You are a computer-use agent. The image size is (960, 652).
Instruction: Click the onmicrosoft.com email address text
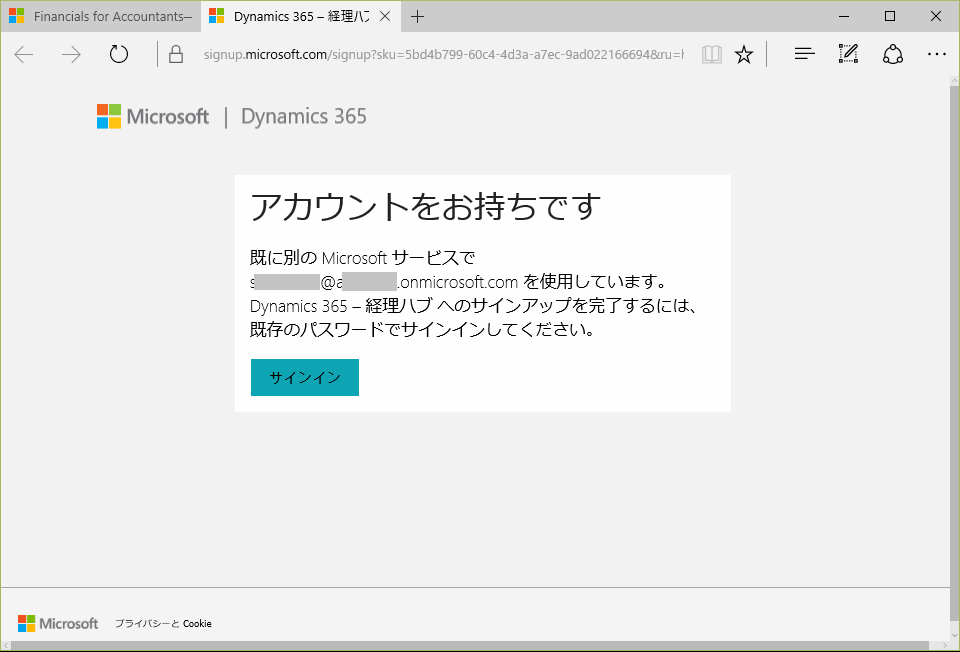click(x=384, y=282)
